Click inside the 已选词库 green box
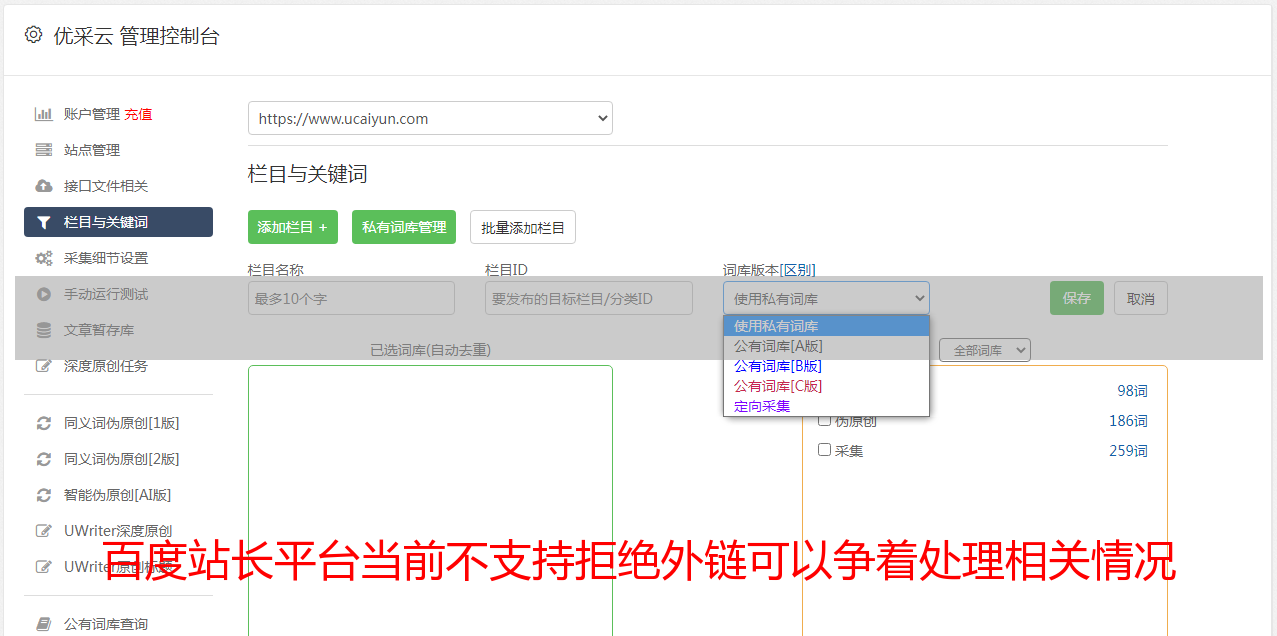Image resolution: width=1277 pixels, height=636 pixels. tap(430, 500)
